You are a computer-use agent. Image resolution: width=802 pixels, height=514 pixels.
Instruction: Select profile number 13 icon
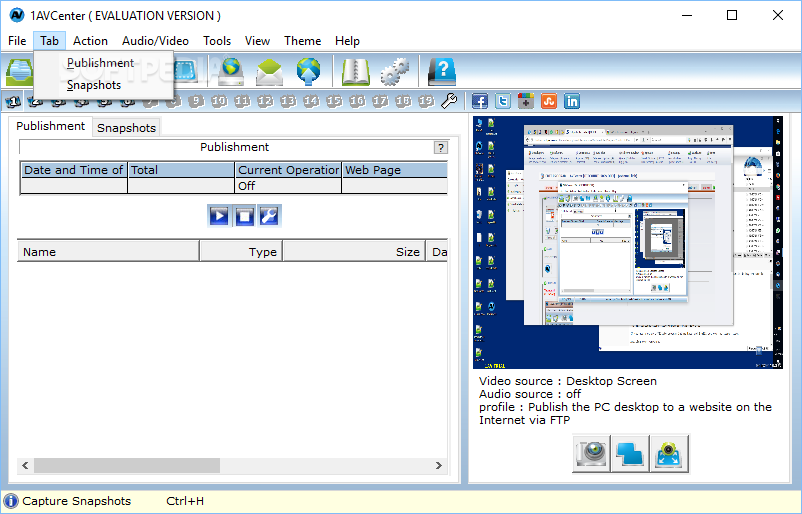tap(288, 101)
